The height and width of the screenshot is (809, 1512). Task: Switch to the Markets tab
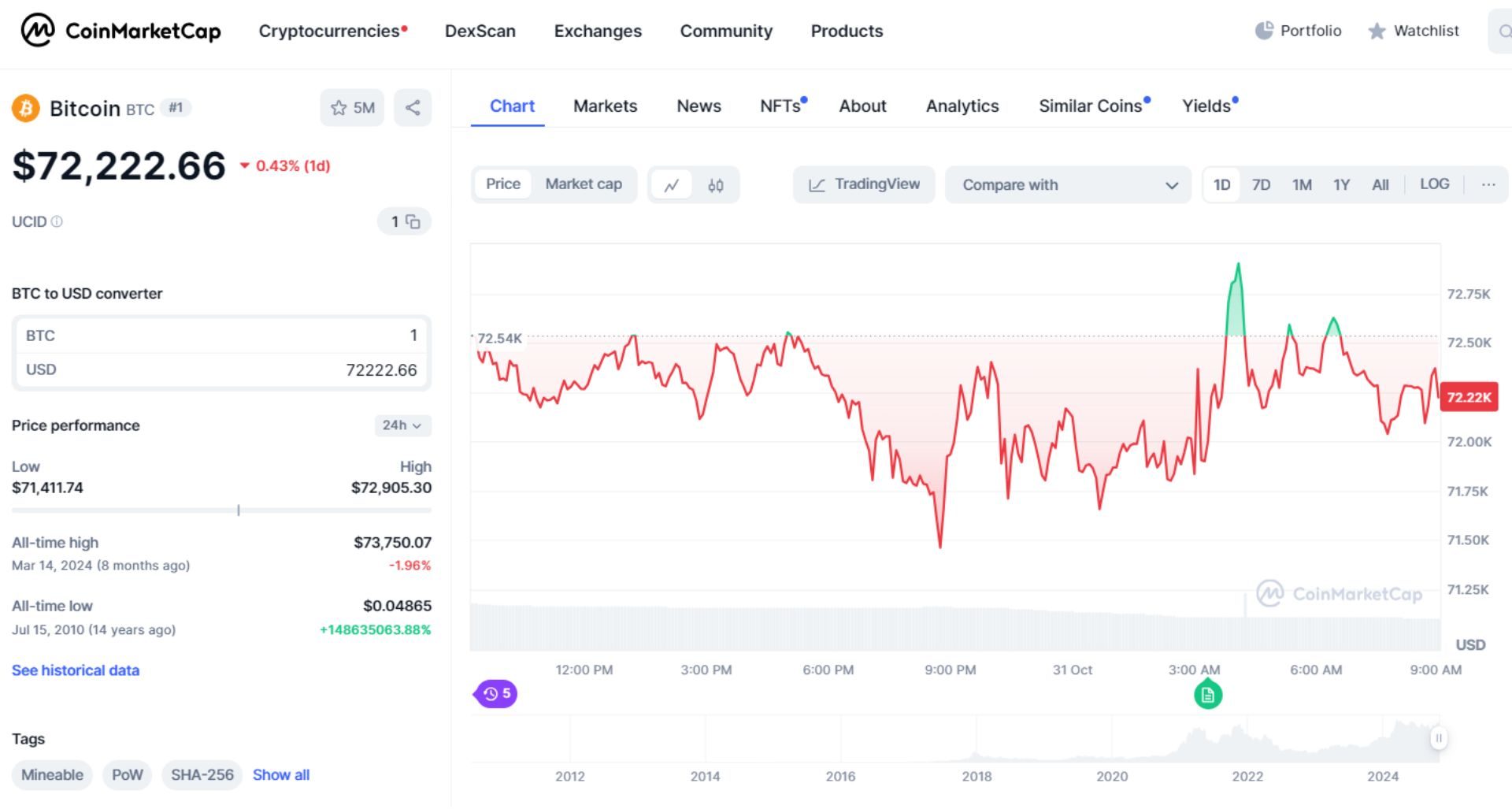pos(605,106)
